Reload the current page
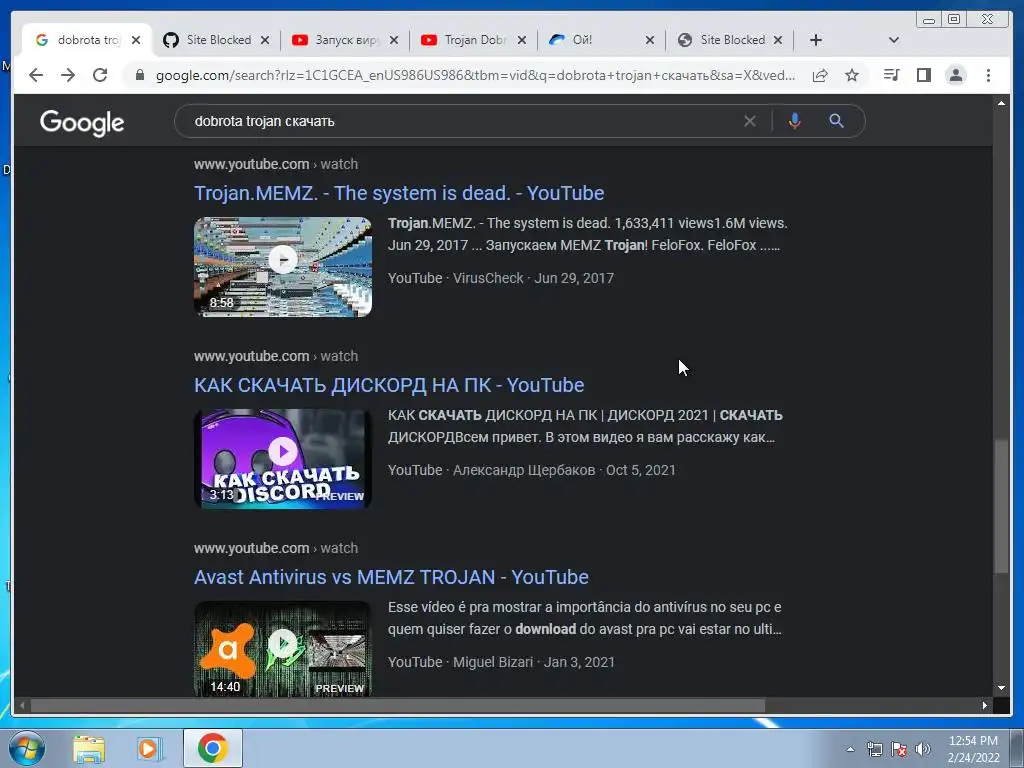The height and width of the screenshot is (768, 1024). (x=100, y=75)
